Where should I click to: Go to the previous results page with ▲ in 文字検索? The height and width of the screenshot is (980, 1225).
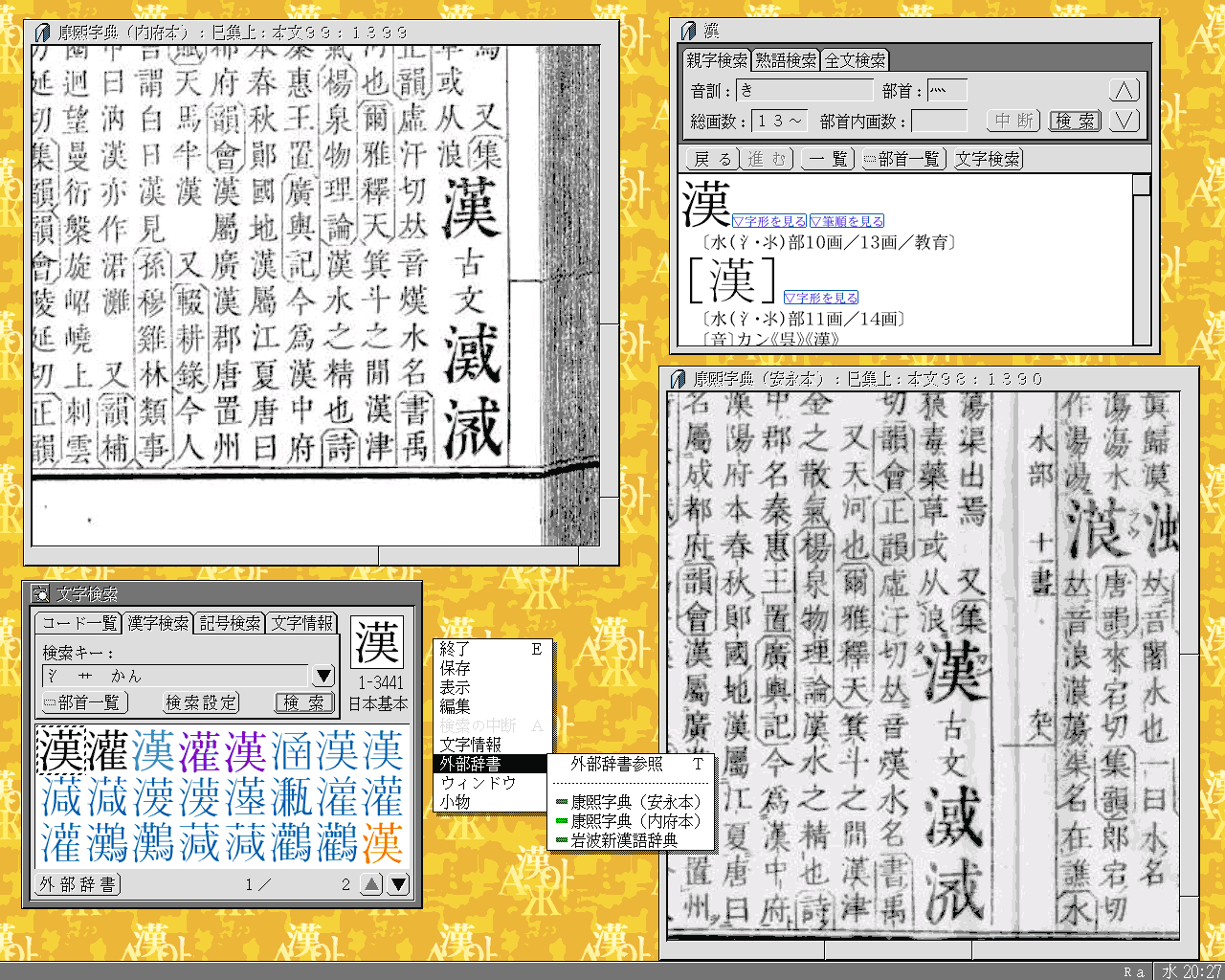(371, 884)
